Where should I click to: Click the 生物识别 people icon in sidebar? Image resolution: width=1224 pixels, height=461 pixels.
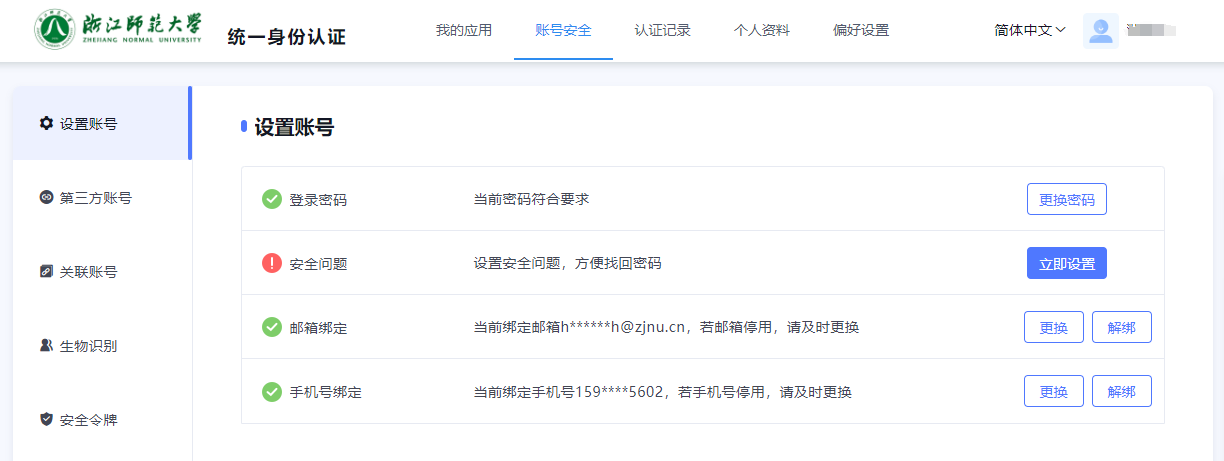[46, 346]
